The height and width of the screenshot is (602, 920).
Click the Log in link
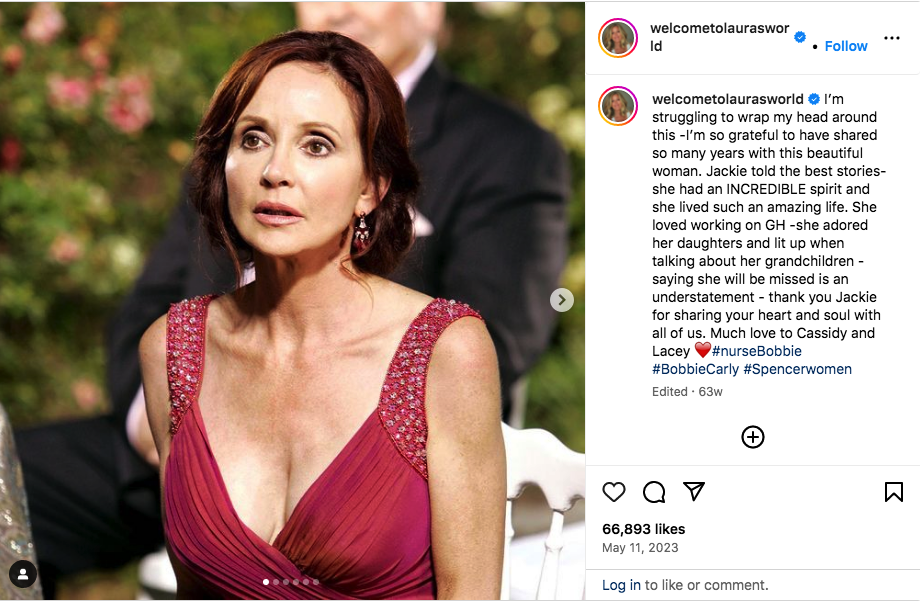tap(621, 585)
